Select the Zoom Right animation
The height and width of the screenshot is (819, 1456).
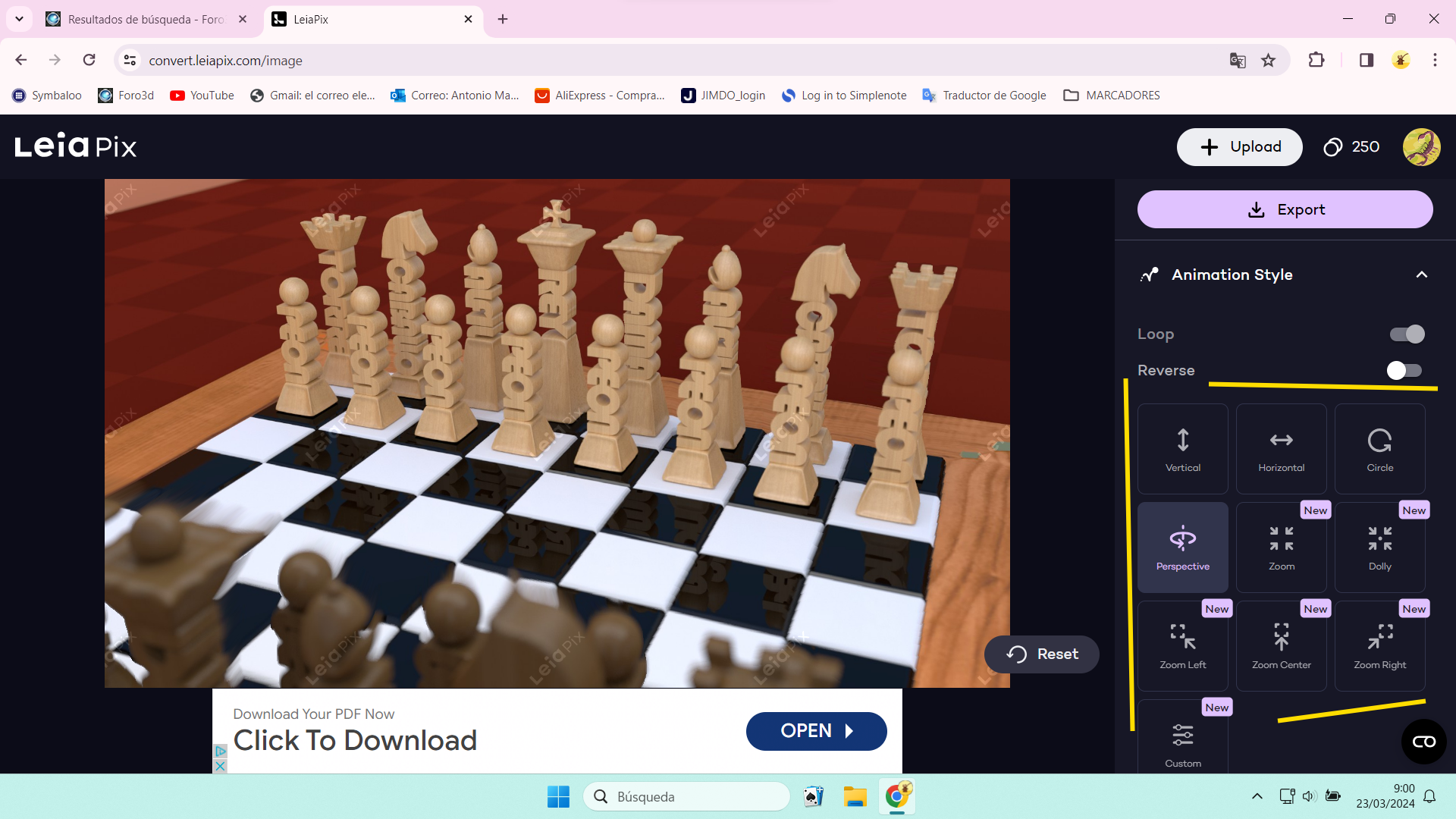1379,646
